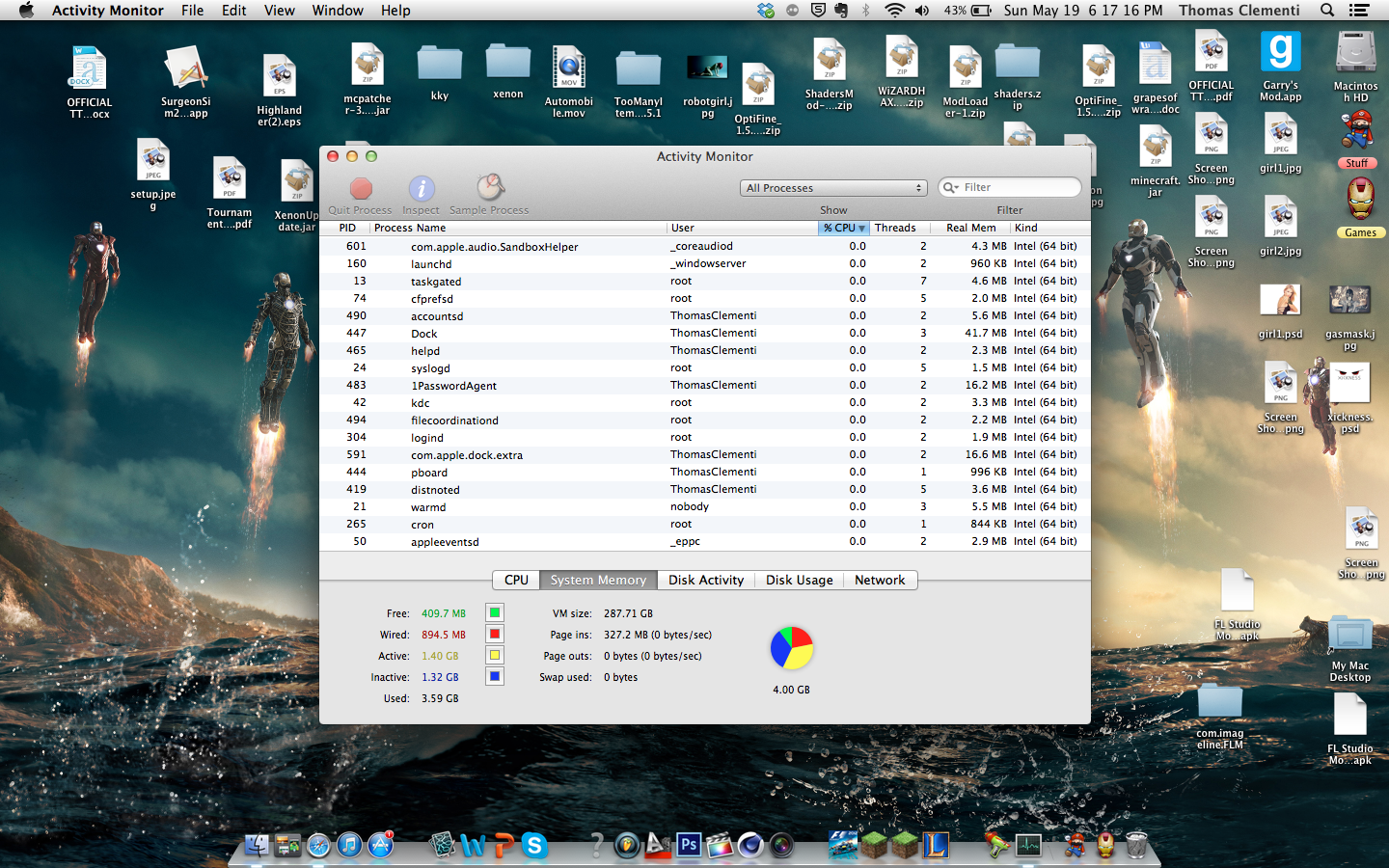Click the yellow Active memory swatch
The height and width of the screenshot is (868, 1389).
click(x=495, y=656)
